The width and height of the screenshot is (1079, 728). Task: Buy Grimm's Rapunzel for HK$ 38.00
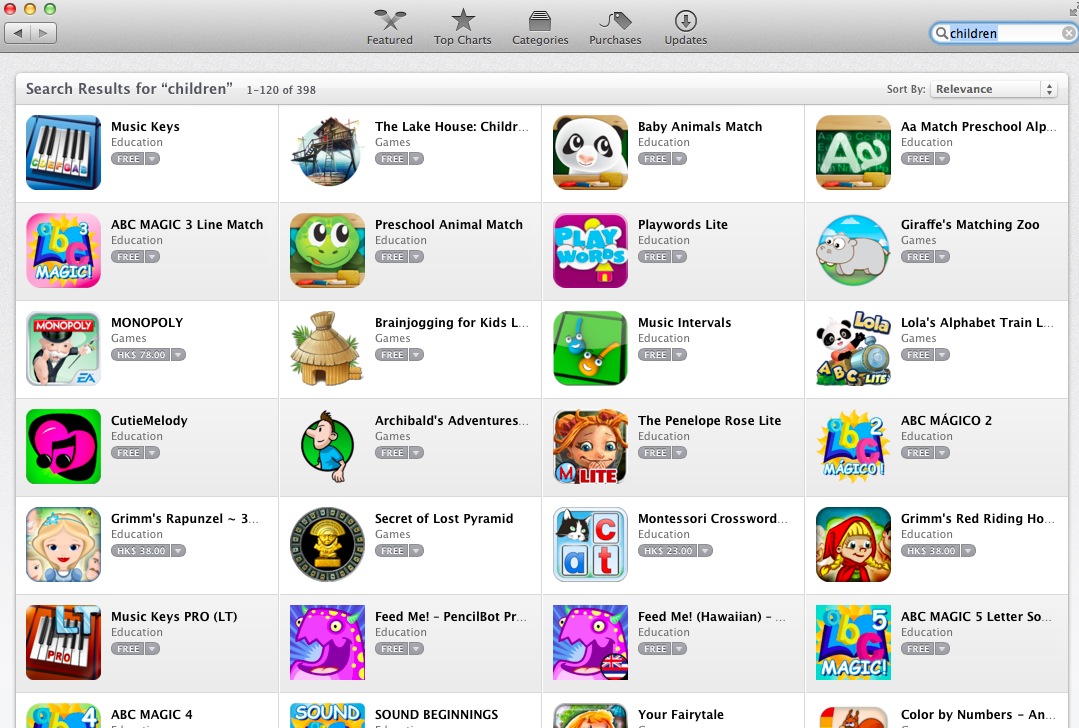tap(140, 550)
